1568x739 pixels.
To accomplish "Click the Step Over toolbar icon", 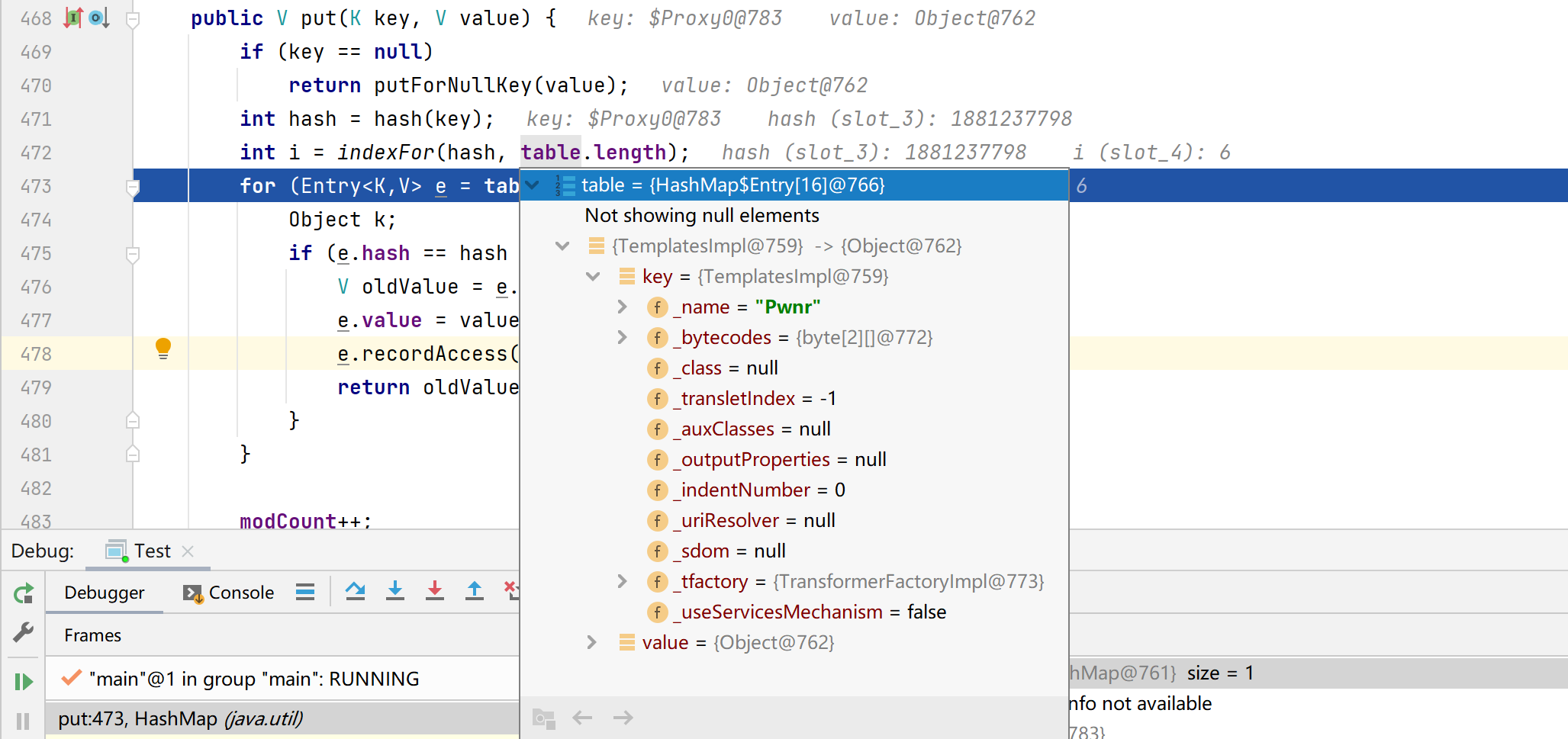I will pos(355,591).
